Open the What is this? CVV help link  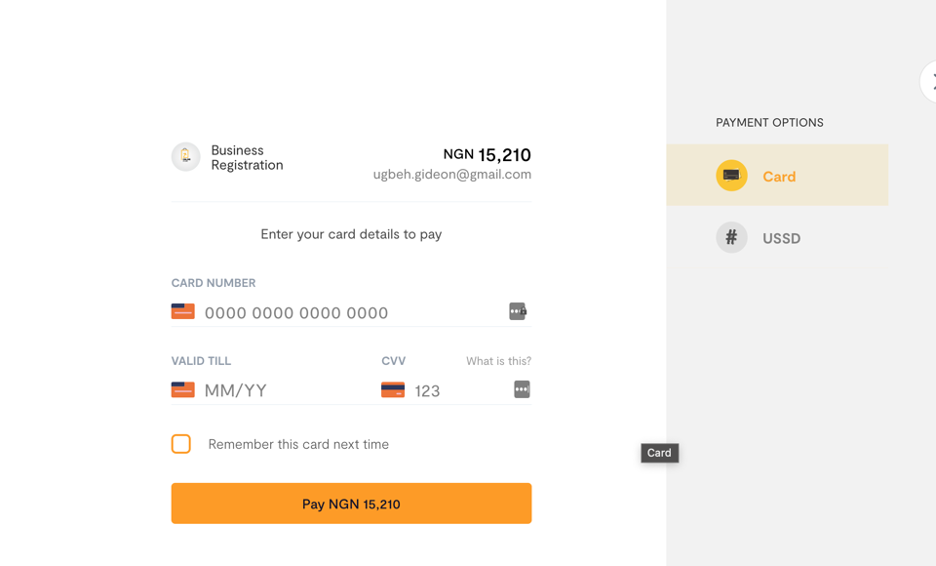tap(498, 361)
